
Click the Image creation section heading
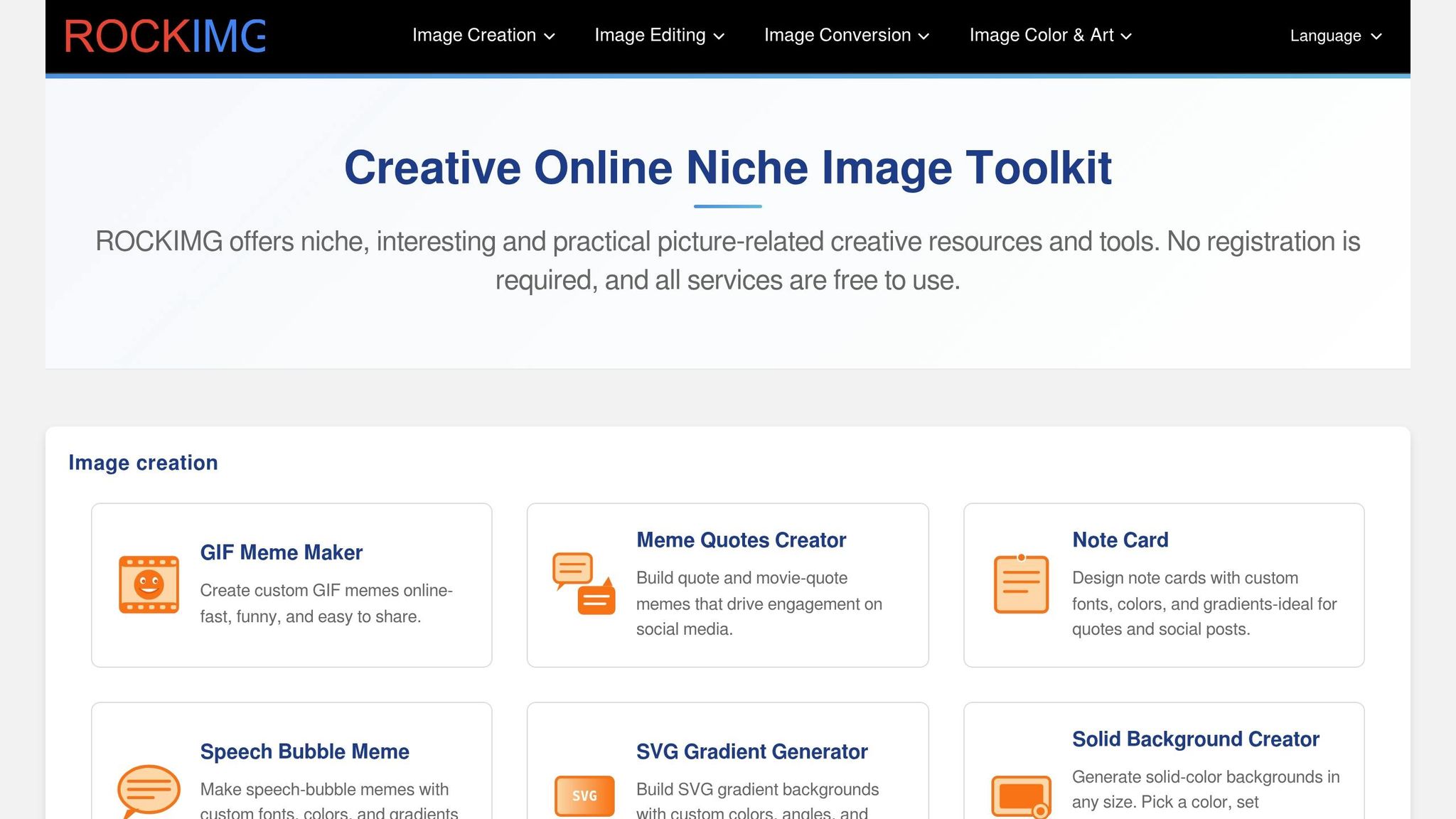coord(143,463)
